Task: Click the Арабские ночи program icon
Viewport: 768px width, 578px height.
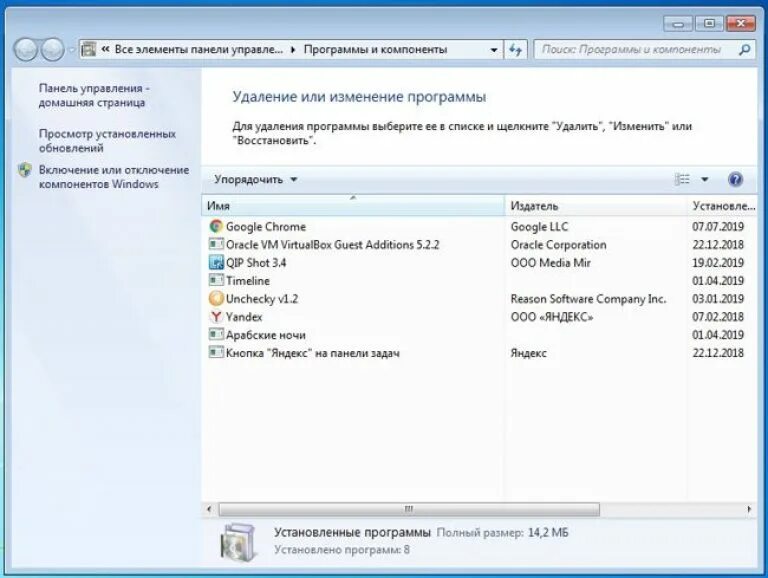Action: click(216, 335)
